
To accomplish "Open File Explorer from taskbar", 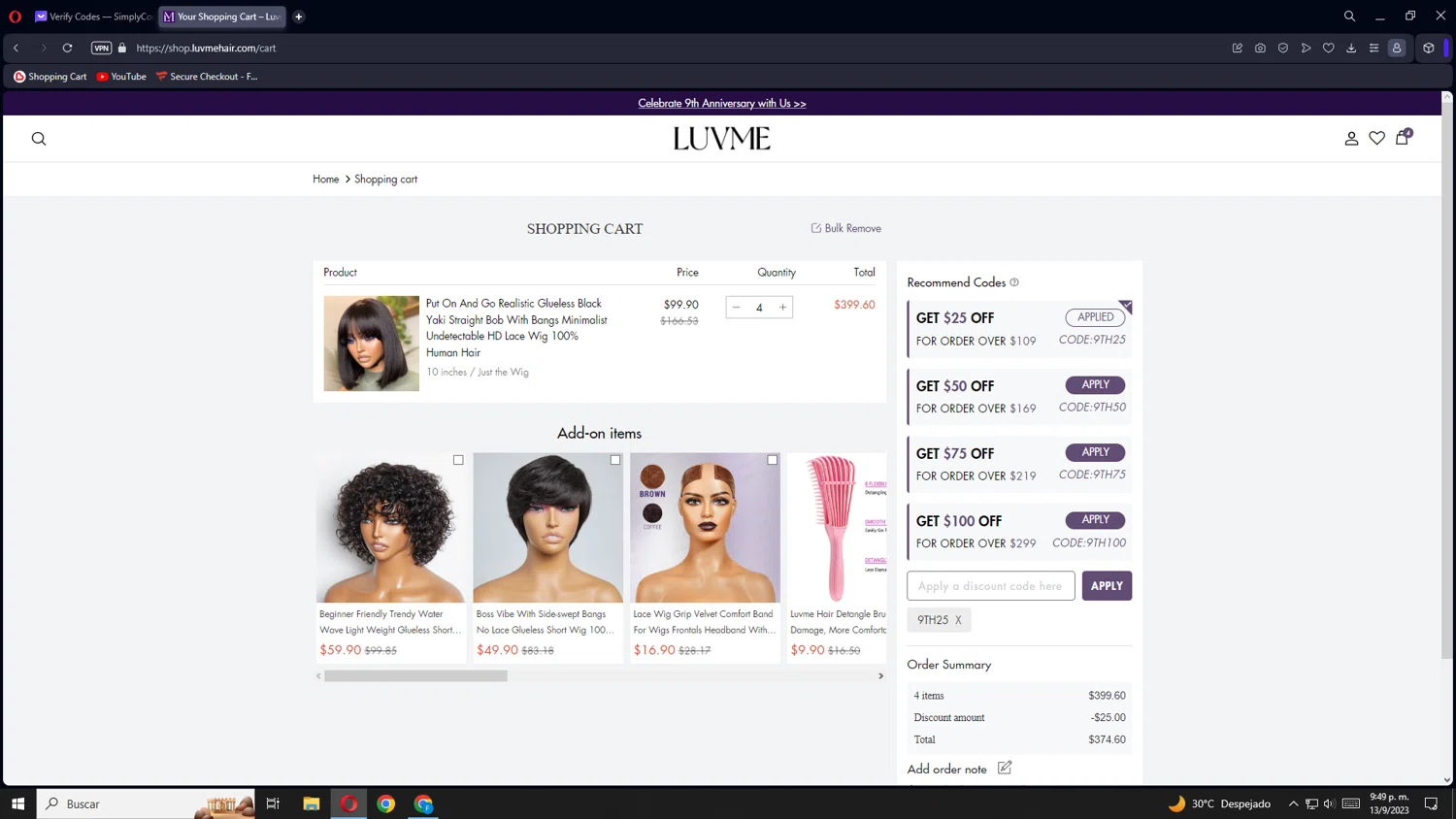I will (312, 803).
